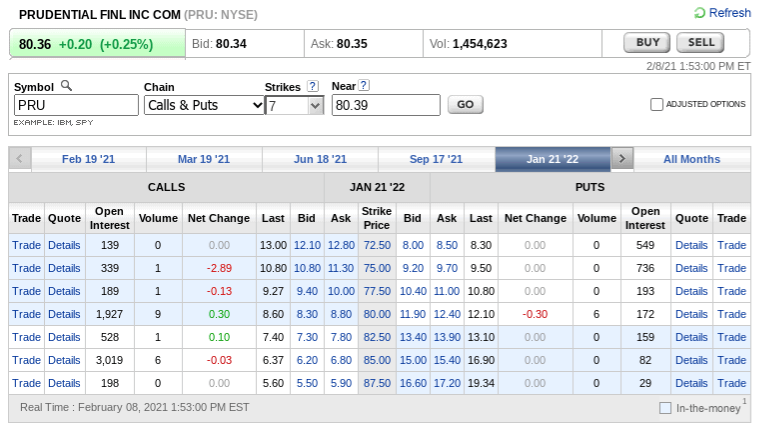Click the Strike Price column header
The width and height of the screenshot is (757, 426).
tap(377, 218)
